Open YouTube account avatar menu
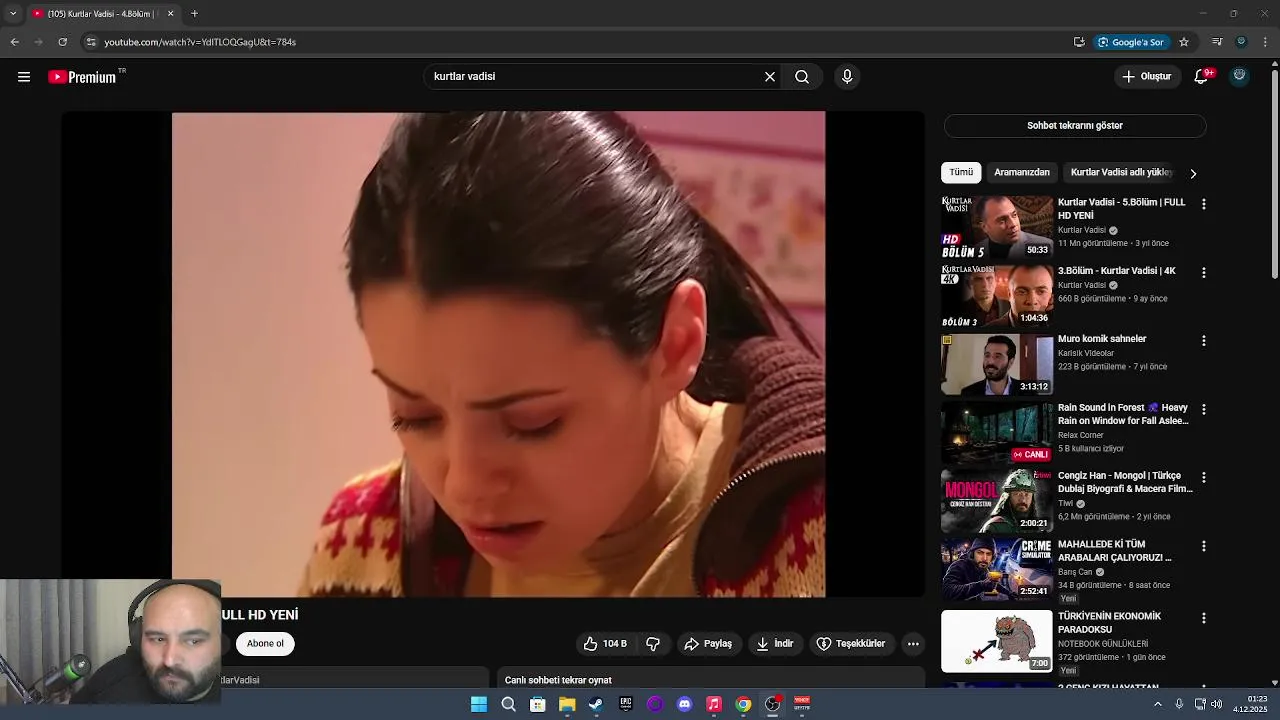 [1240, 76]
